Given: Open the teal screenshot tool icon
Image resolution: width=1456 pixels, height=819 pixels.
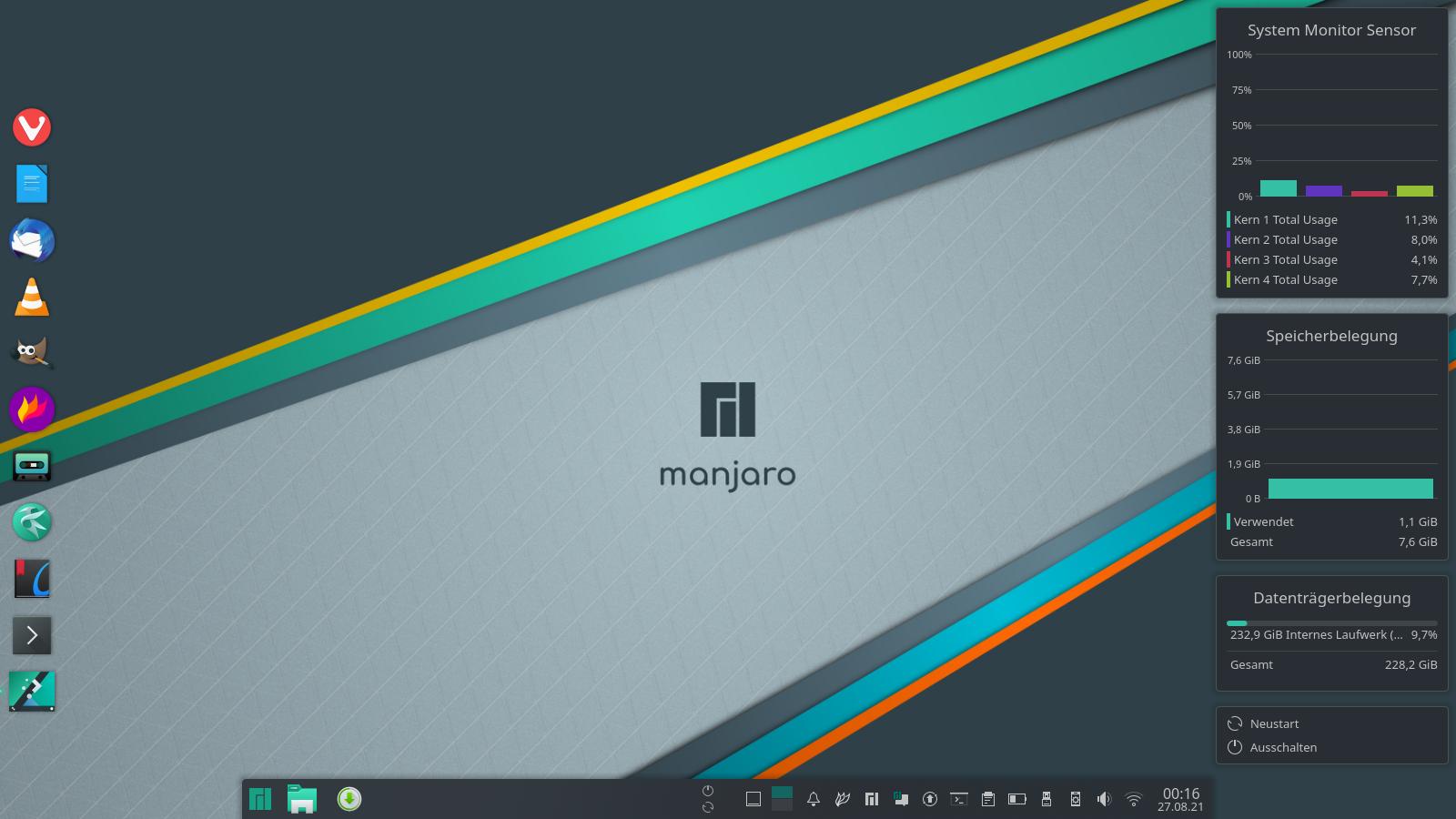Looking at the screenshot, I should click(32, 692).
